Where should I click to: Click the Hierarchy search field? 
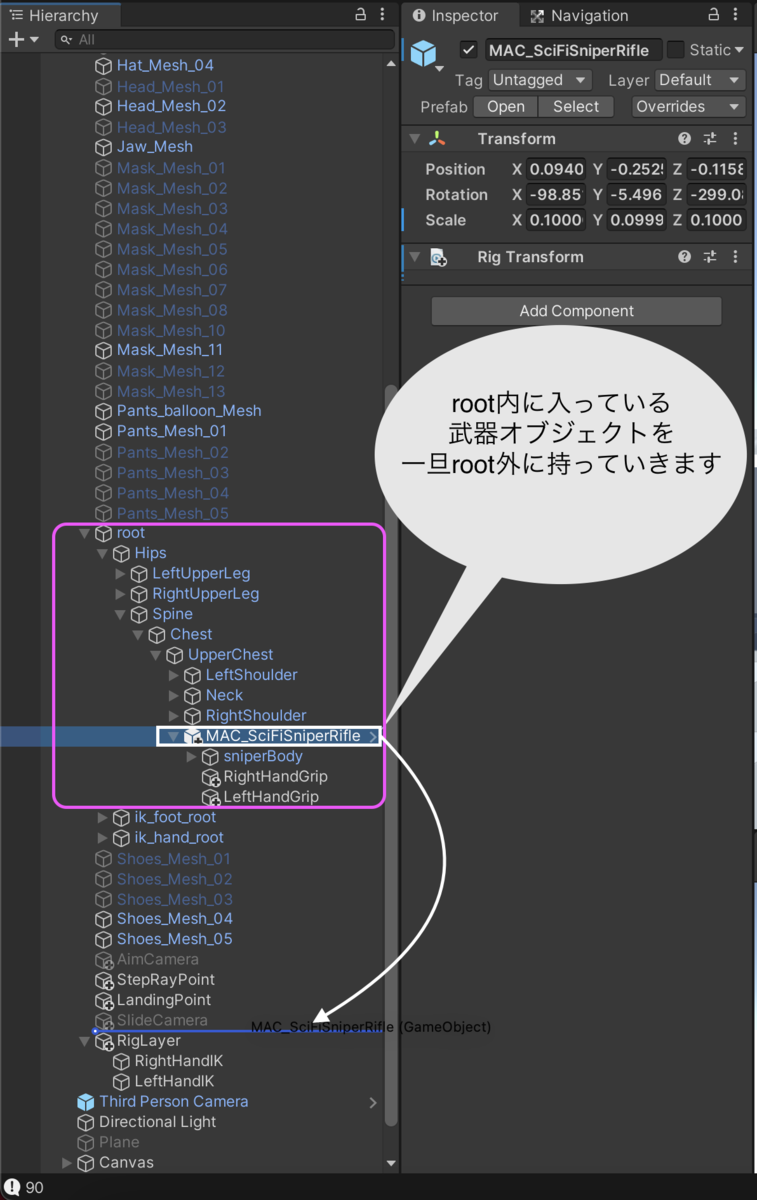(225, 39)
